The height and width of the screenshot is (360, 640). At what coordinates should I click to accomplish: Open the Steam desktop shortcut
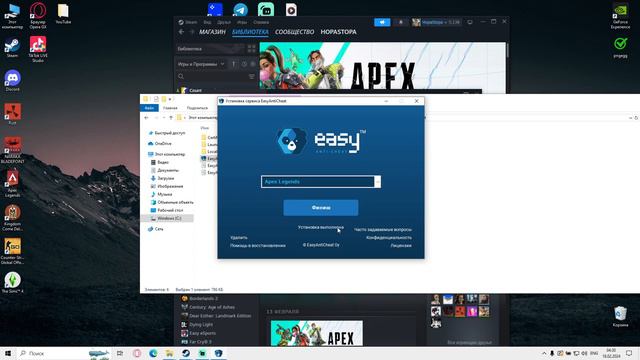[12, 47]
